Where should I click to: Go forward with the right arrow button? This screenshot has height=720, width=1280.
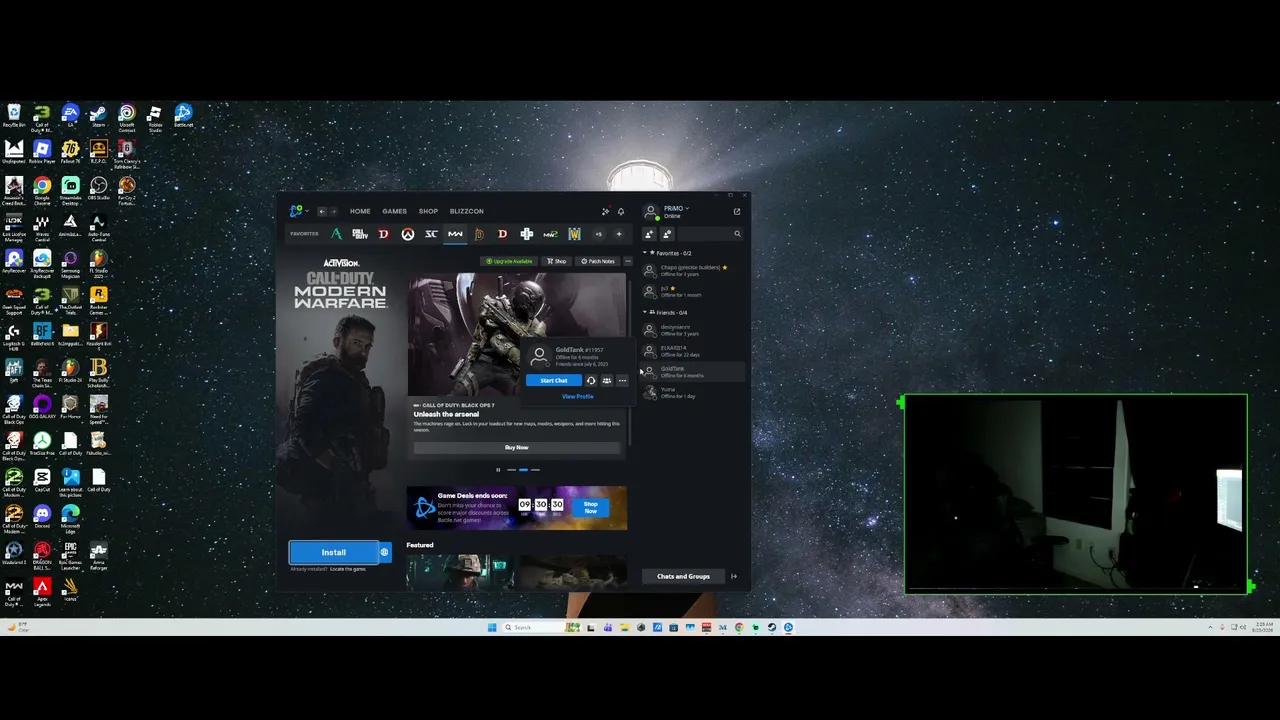[334, 211]
